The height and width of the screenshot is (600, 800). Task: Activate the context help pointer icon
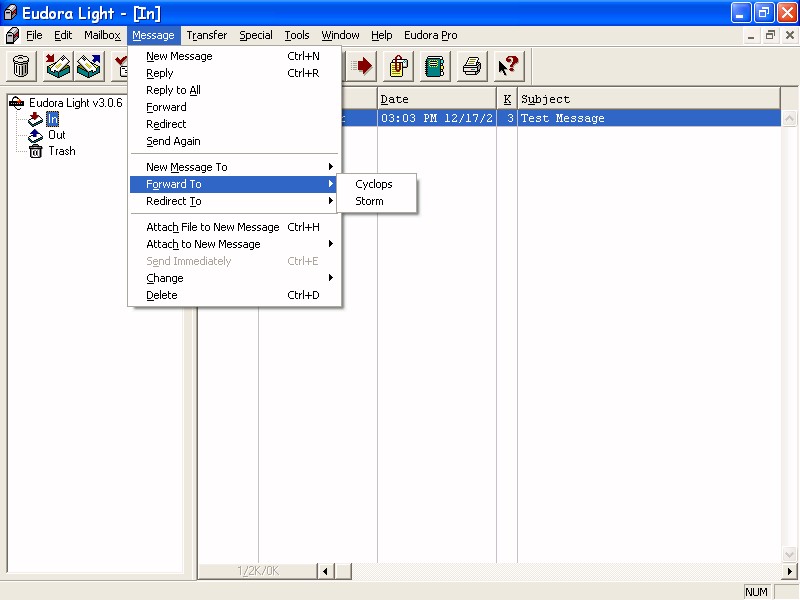[x=509, y=66]
